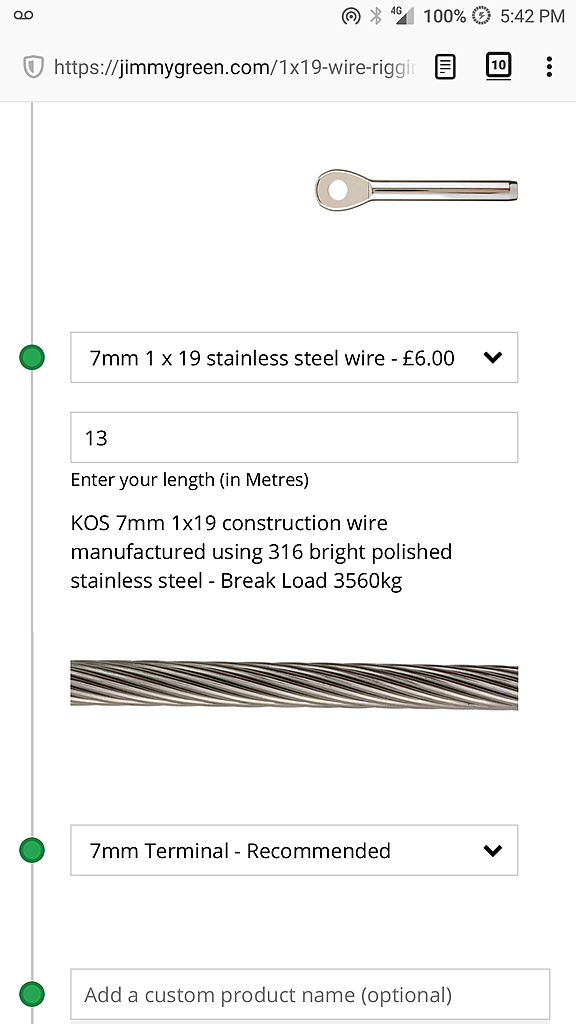Tap the hotspot status icon
The image size is (576, 1024).
(x=351, y=16)
